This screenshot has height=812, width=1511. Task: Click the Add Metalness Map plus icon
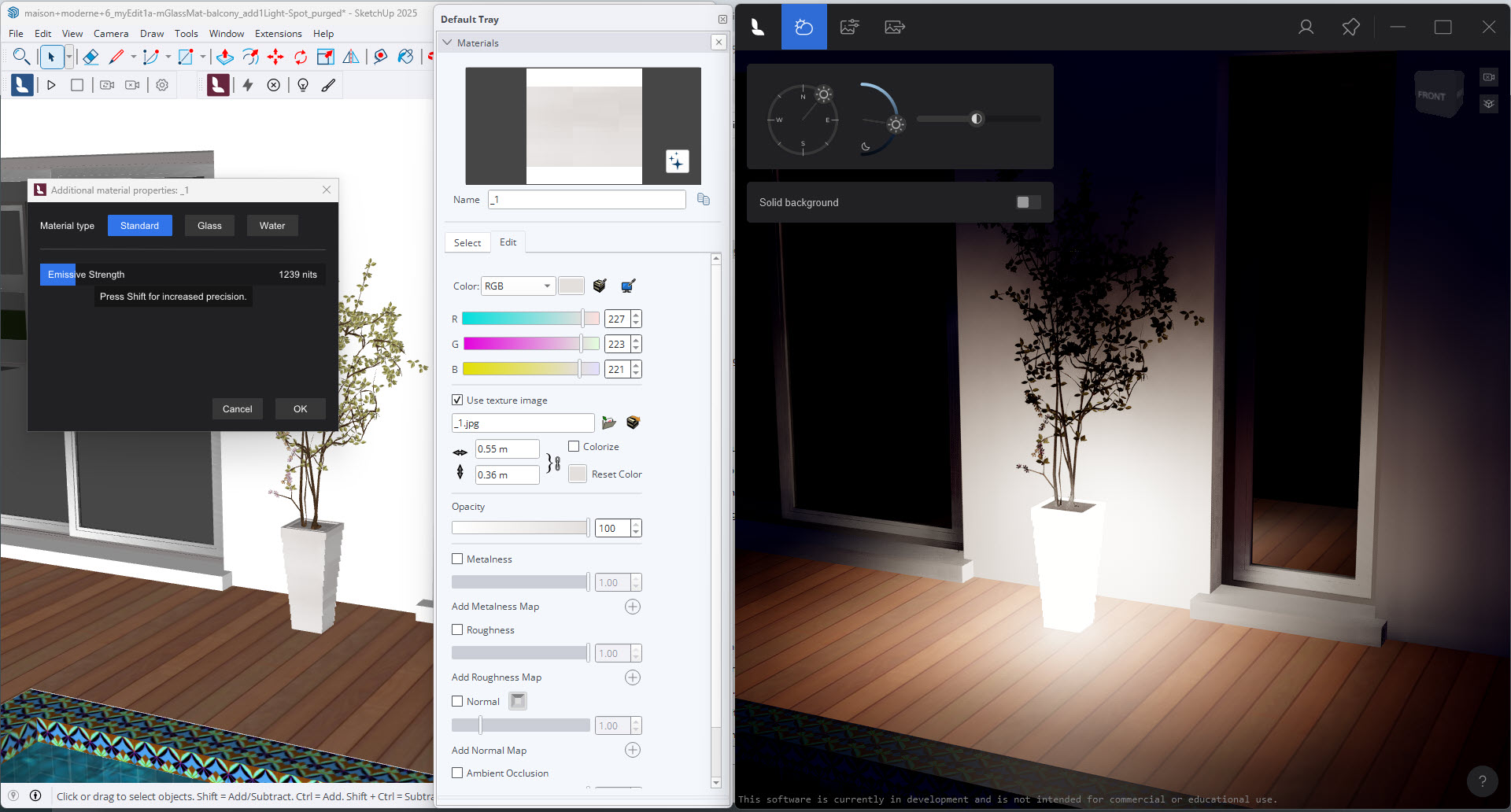tap(633, 607)
